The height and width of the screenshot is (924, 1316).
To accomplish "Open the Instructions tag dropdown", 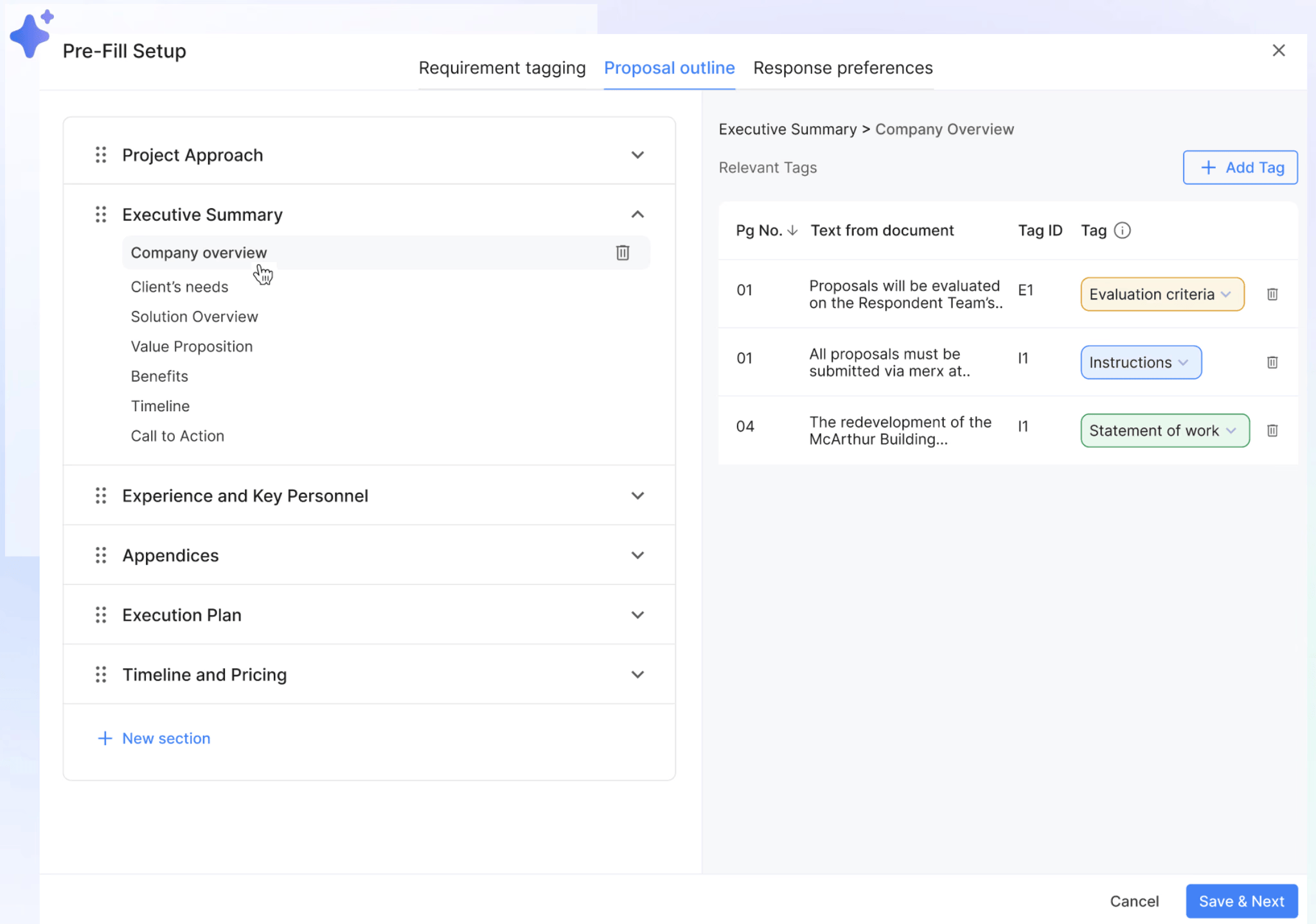I will click(1184, 362).
